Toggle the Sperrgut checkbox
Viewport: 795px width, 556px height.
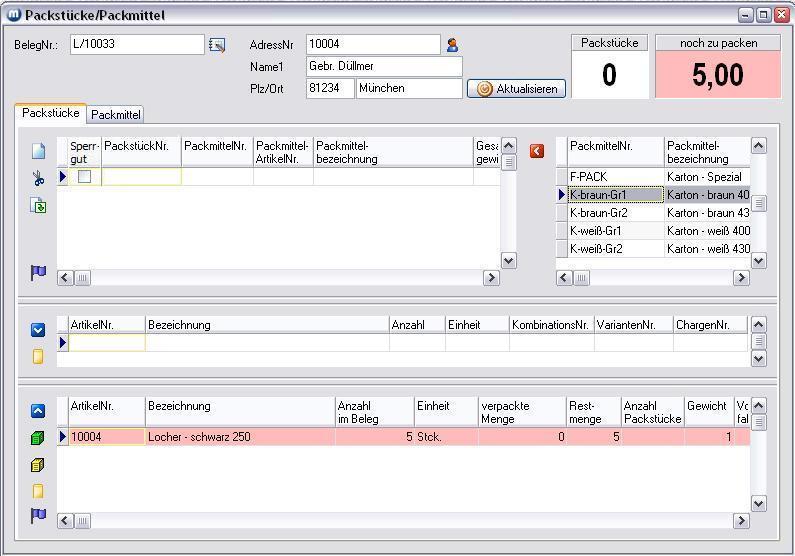(x=85, y=177)
